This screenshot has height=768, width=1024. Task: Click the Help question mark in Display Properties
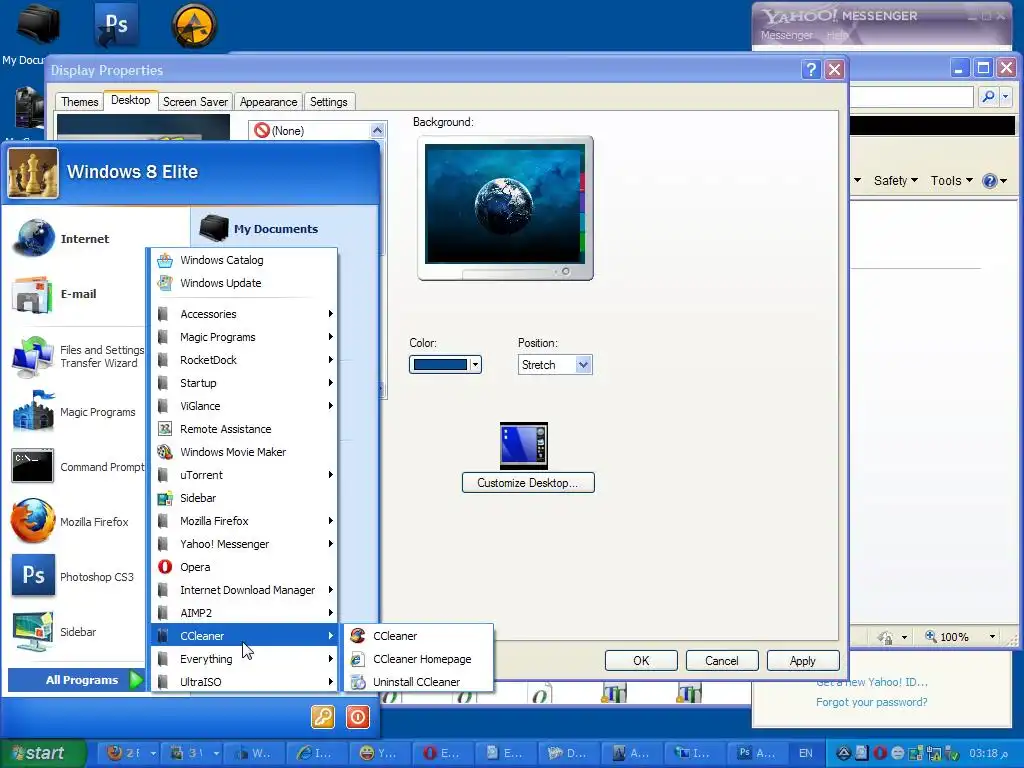coord(811,69)
